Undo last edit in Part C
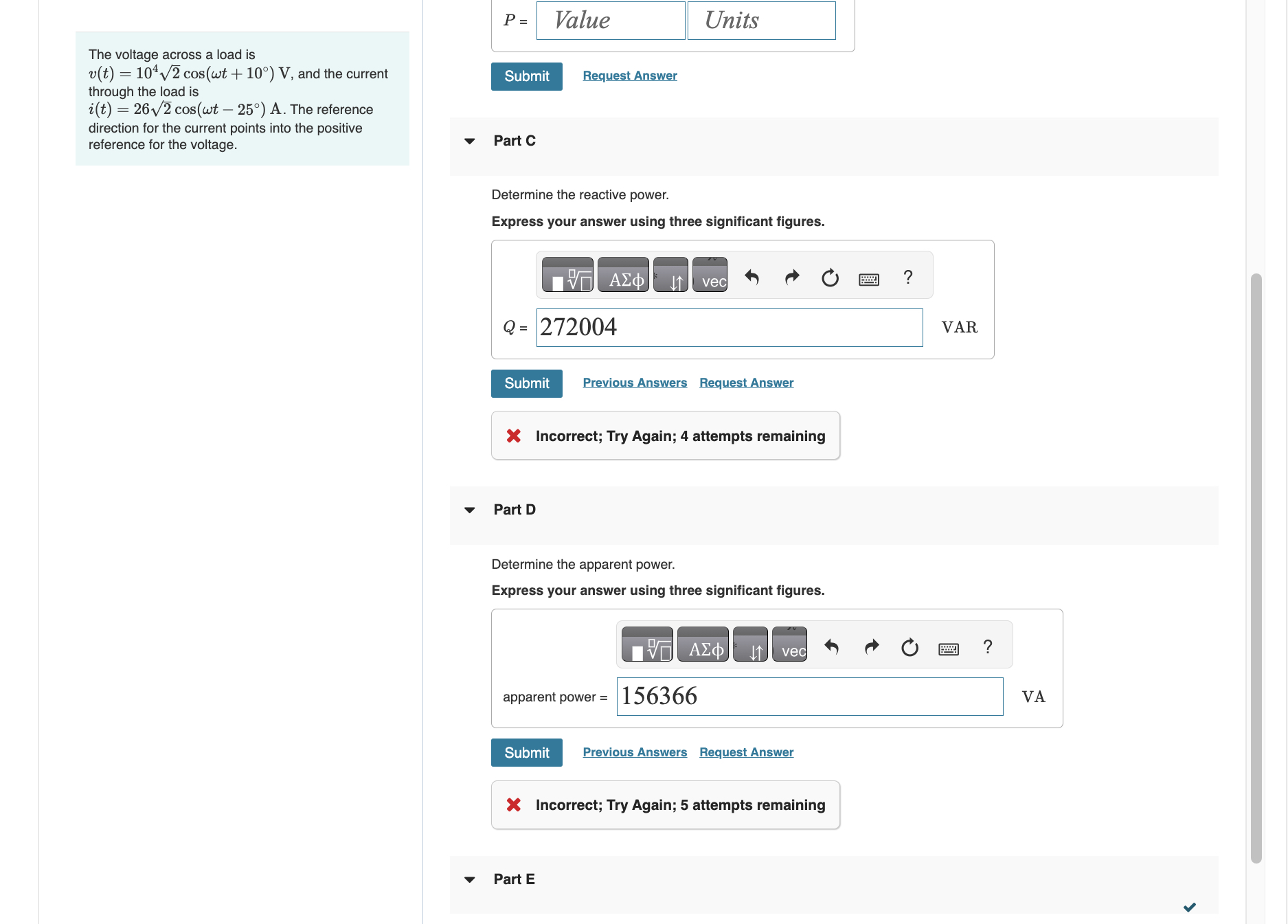The height and width of the screenshot is (924, 1288). coord(752,278)
